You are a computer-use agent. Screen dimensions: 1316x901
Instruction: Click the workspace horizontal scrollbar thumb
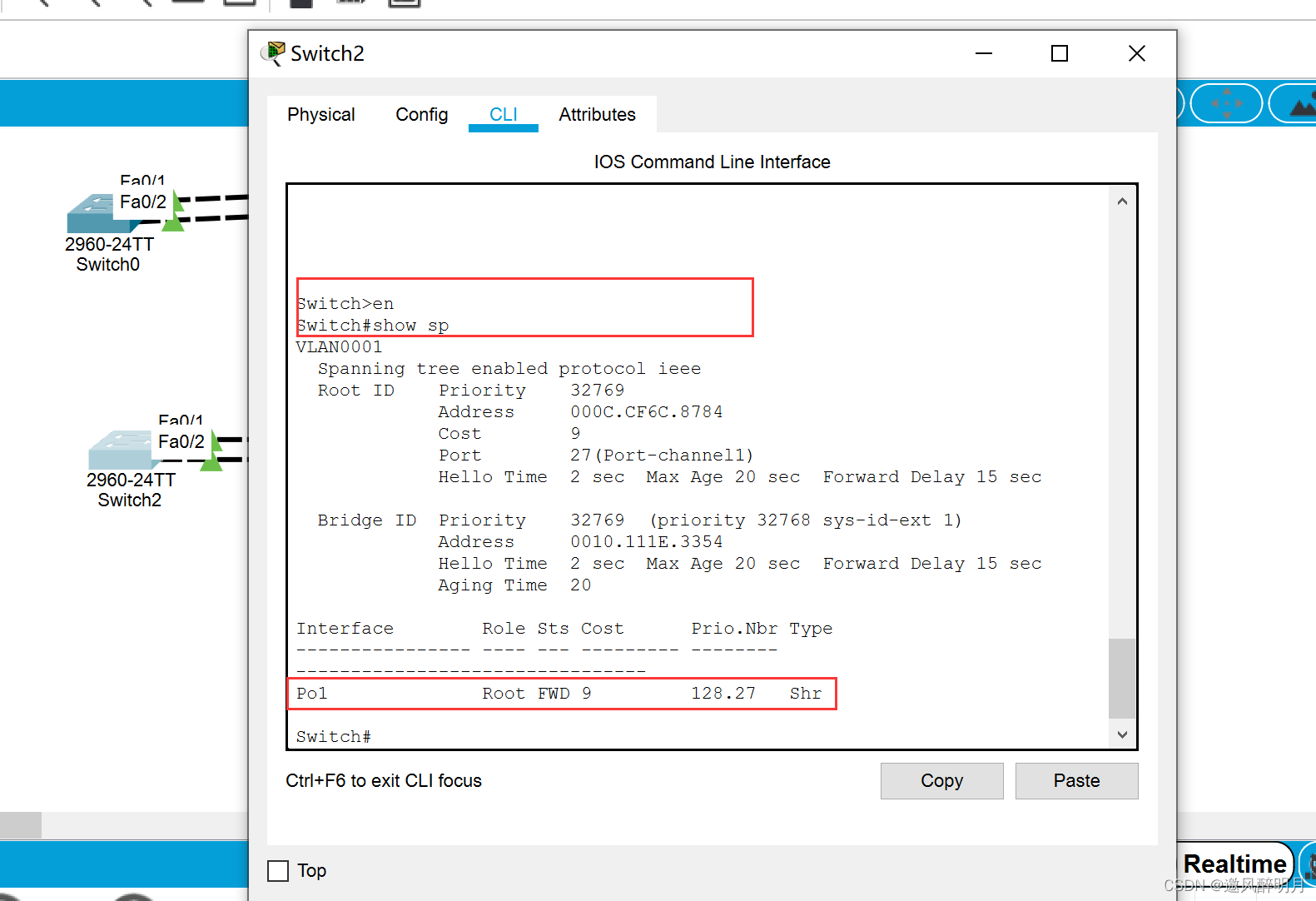(21, 825)
